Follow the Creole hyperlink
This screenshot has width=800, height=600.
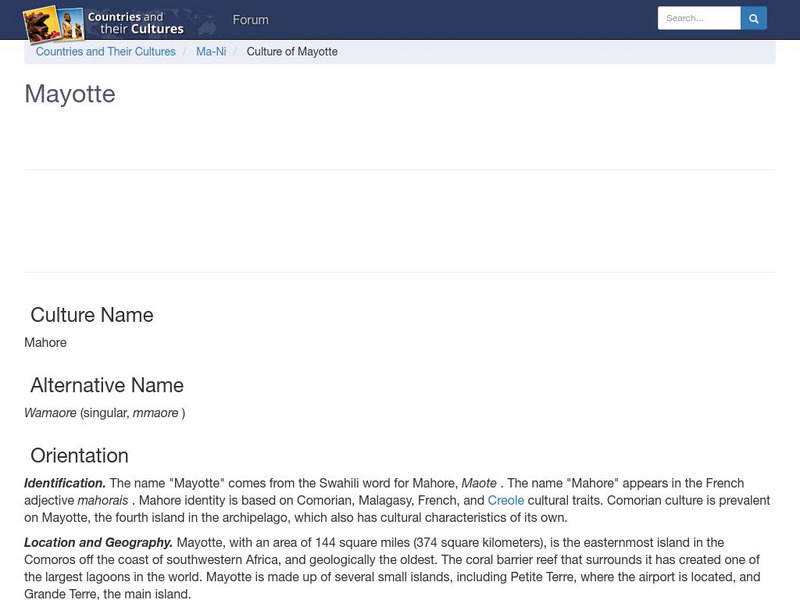coord(506,501)
